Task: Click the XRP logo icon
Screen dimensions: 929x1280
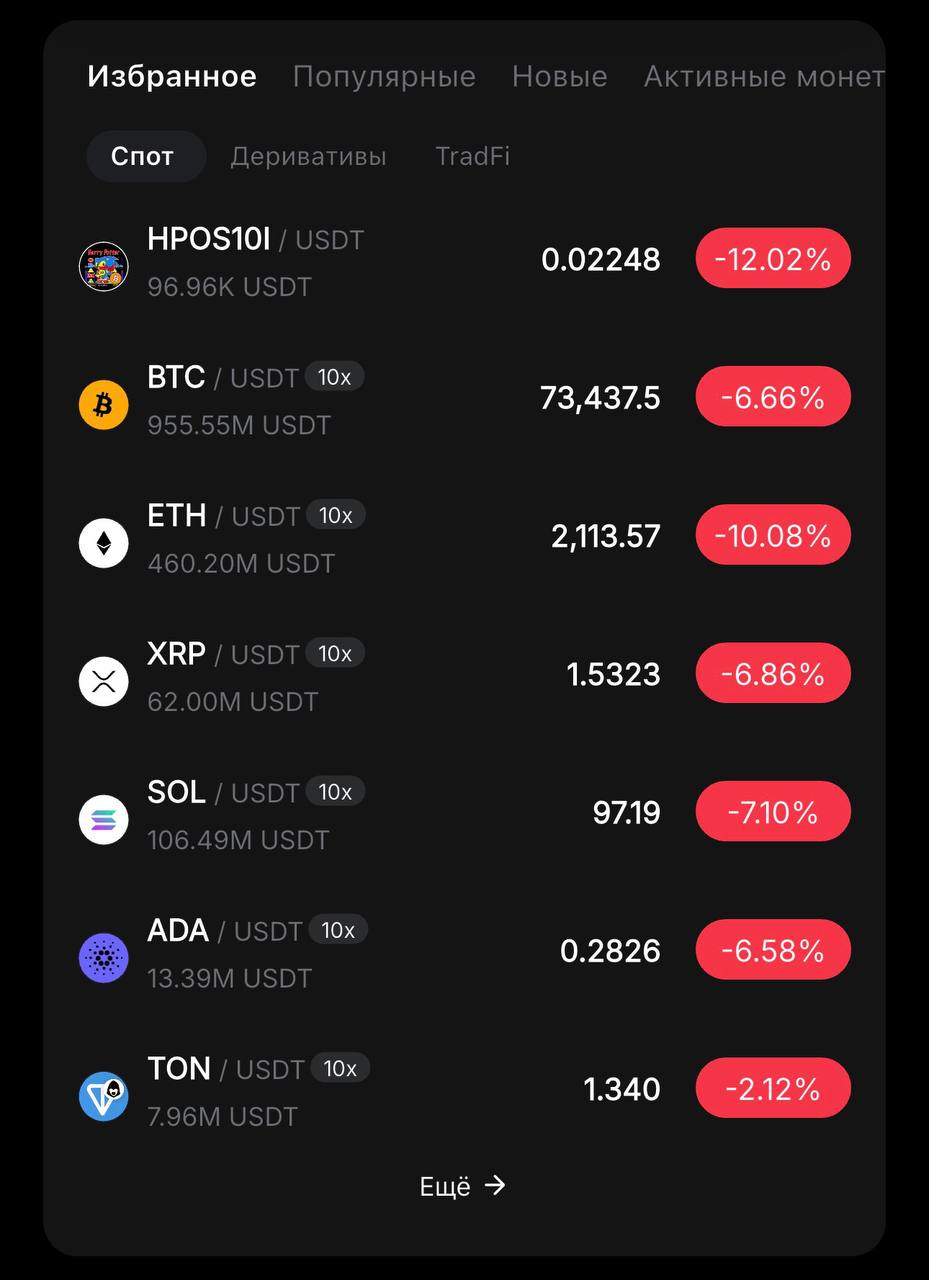Action: (x=104, y=682)
